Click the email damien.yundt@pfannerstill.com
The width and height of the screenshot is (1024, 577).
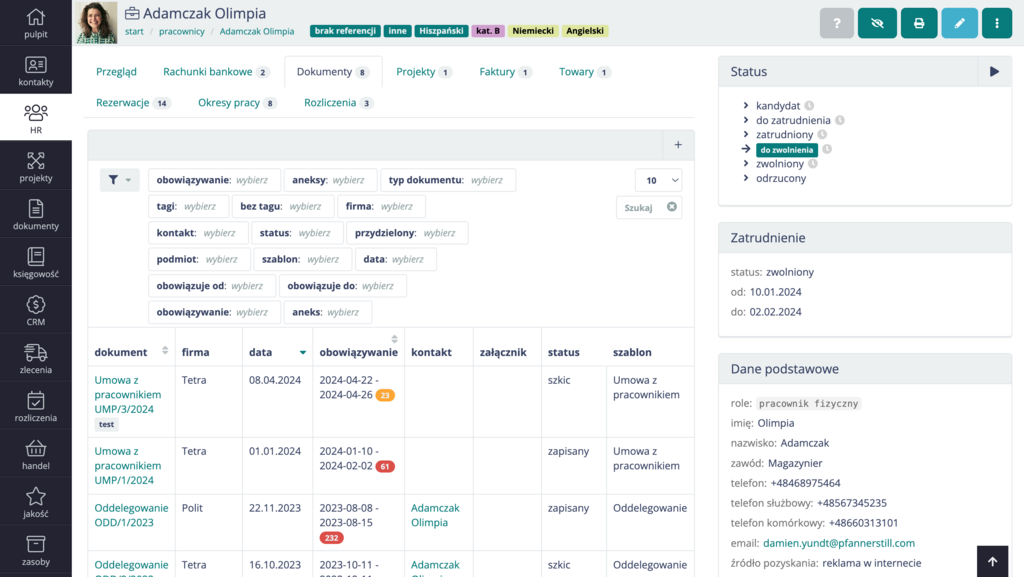point(838,543)
